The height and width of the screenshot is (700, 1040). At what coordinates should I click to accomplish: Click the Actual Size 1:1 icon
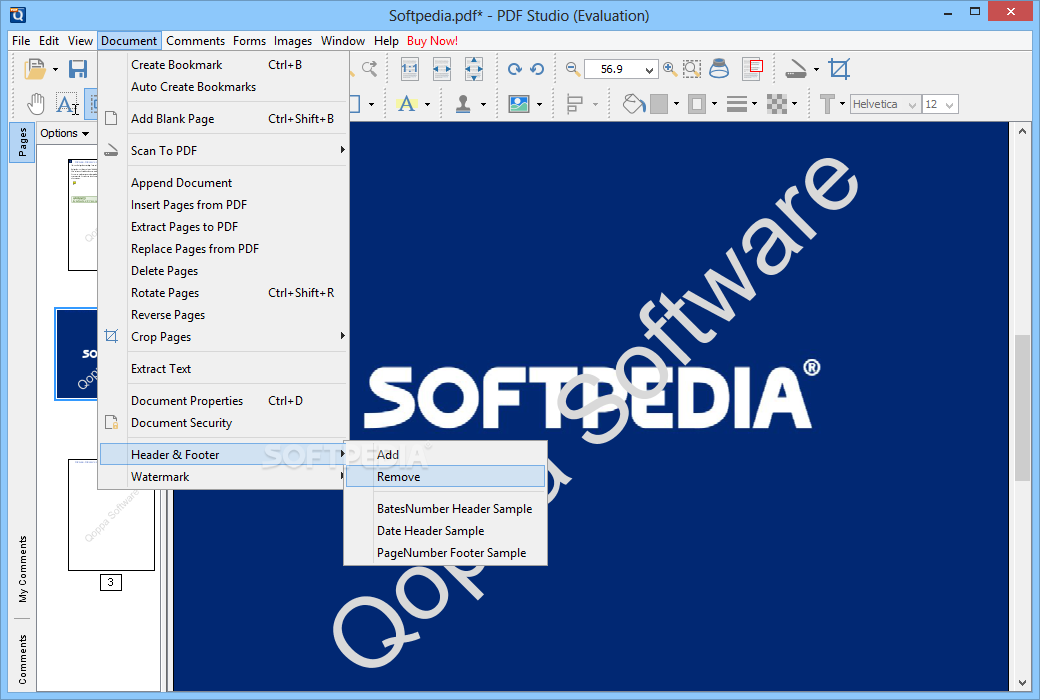pyautogui.click(x=410, y=69)
